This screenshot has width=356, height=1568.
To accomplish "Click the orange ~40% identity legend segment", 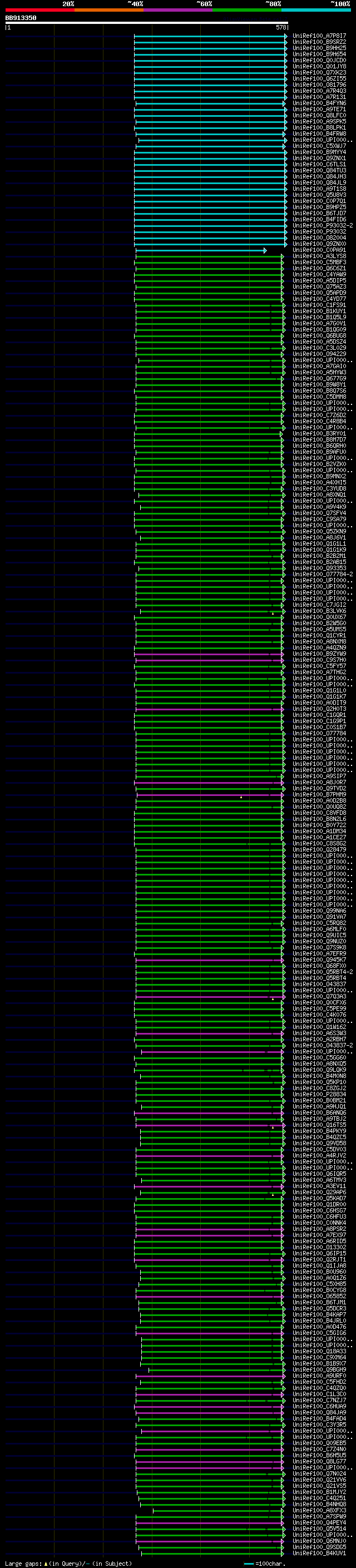I will tap(109, 10).
